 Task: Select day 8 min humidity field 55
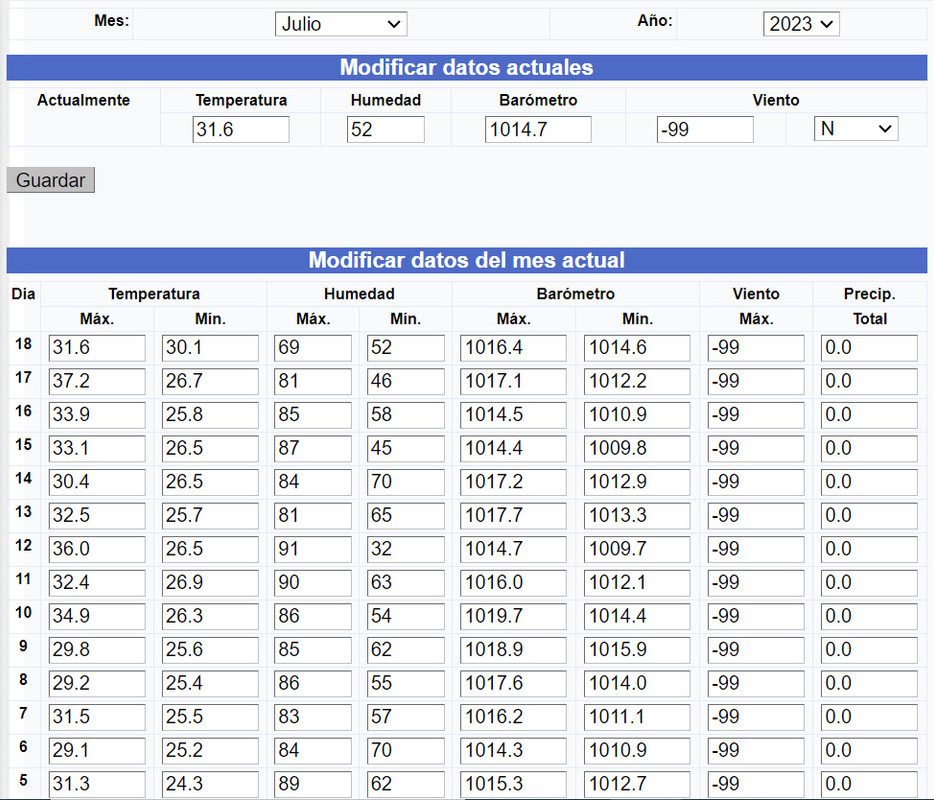(x=406, y=683)
